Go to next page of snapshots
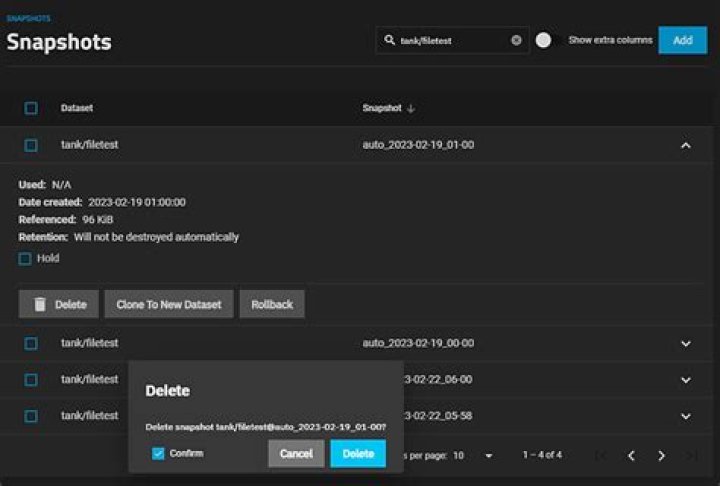Viewport: 720px width, 486px height. [661, 456]
